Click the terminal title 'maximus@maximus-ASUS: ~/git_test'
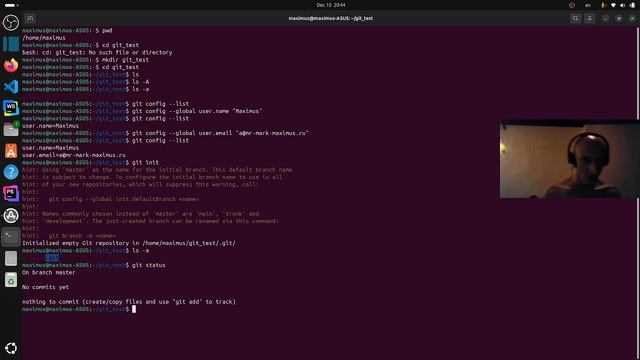The height and width of the screenshot is (360, 640). pos(331,18)
